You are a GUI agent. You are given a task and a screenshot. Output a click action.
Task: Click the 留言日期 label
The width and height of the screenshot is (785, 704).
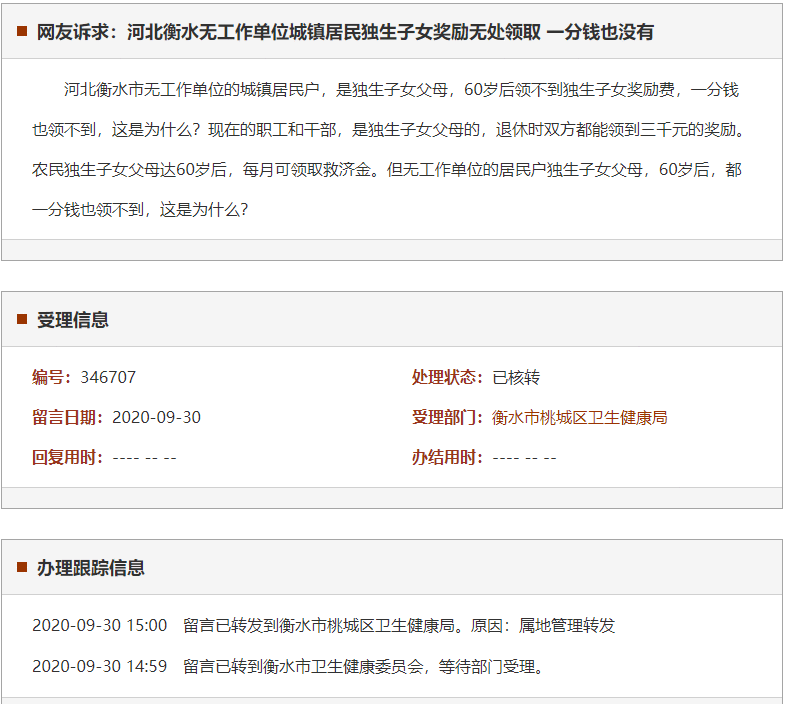(68, 417)
